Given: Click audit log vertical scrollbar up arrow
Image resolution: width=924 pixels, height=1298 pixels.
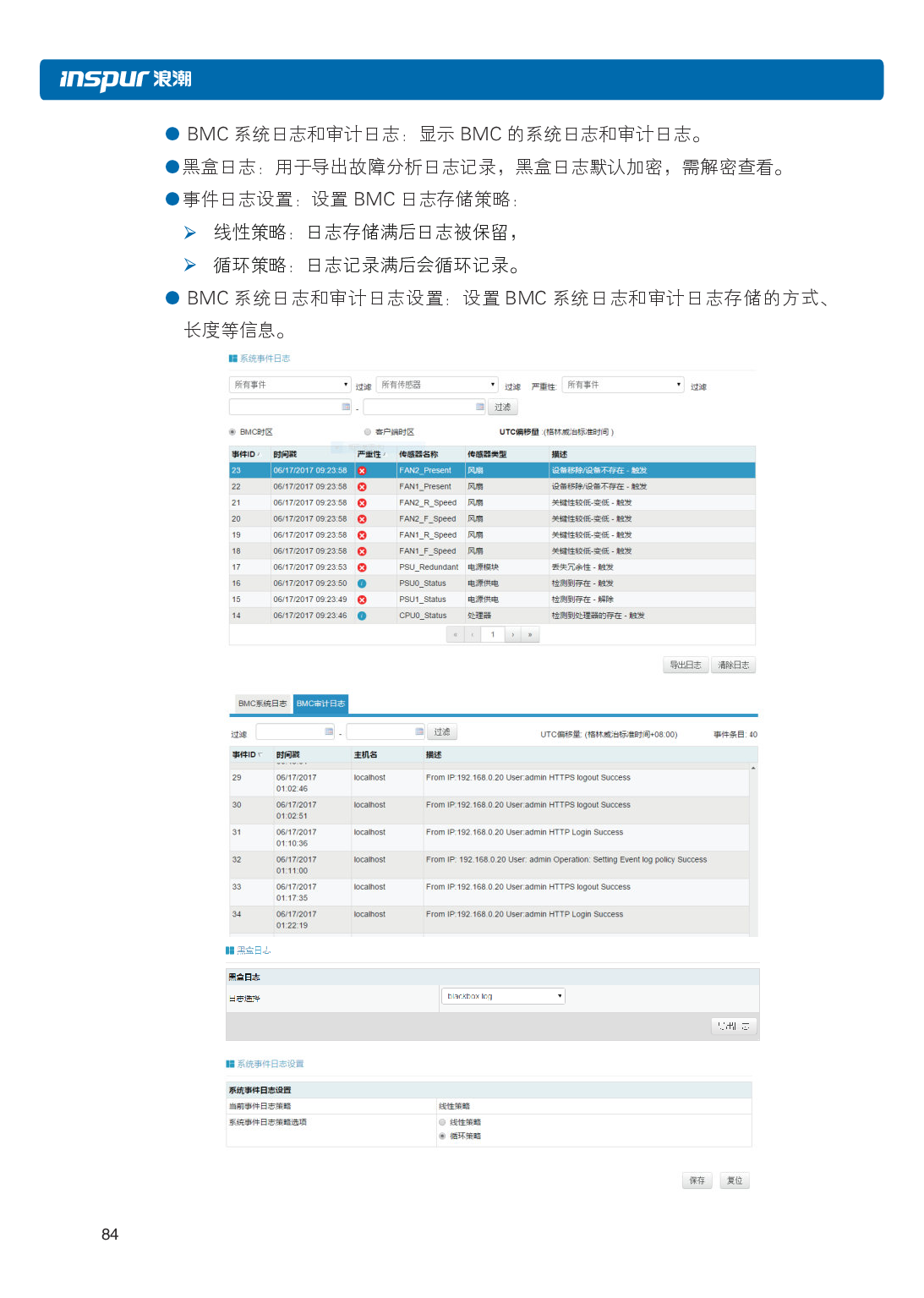Looking at the screenshot, I should (x=753, y=768).
